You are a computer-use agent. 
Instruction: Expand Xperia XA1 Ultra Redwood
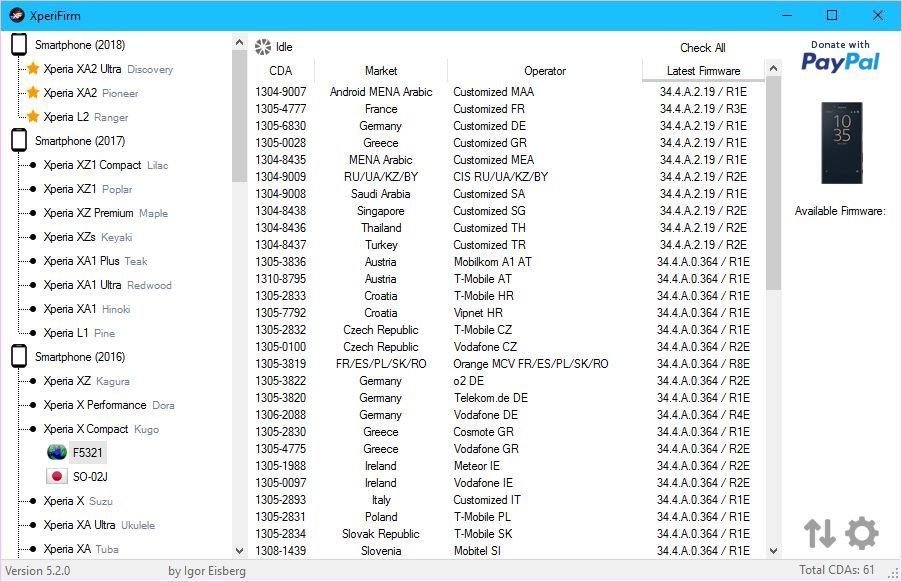[108, 285]
